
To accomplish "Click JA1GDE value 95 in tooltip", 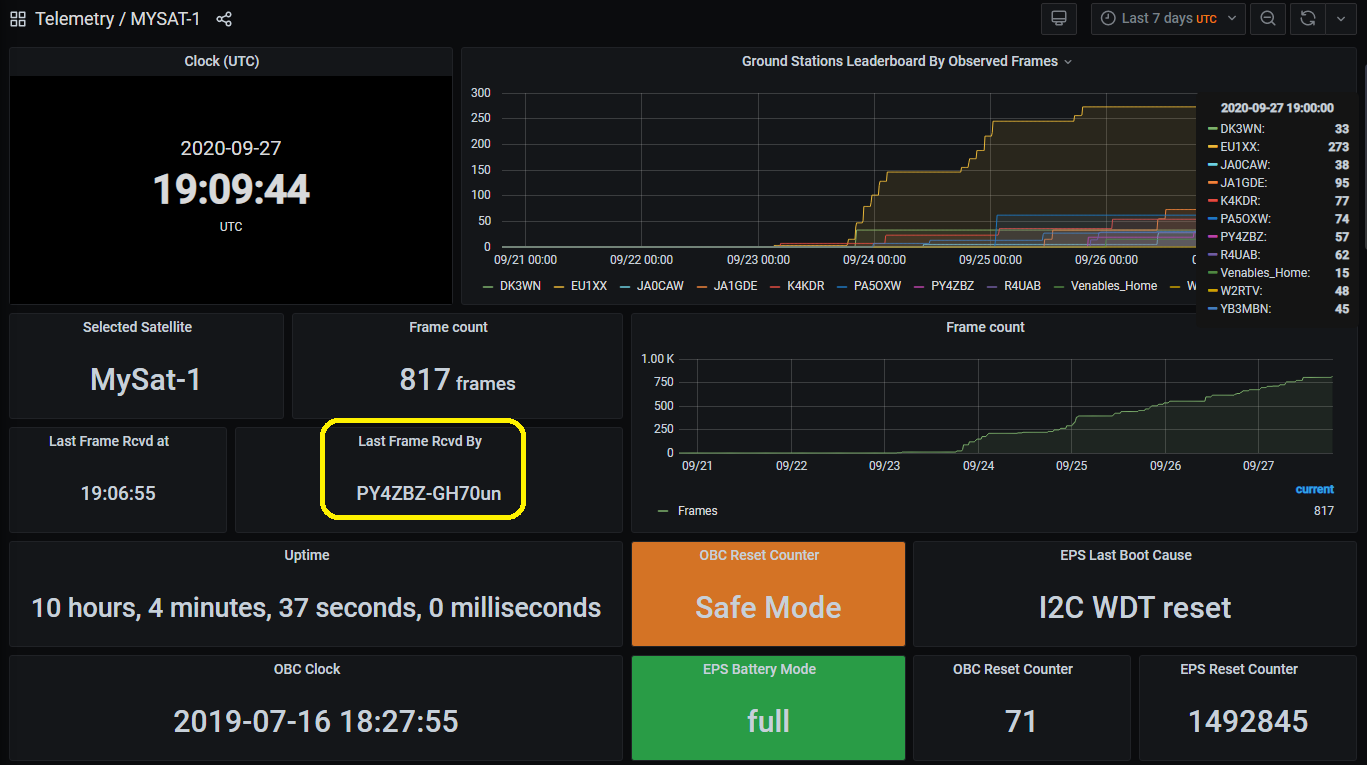I will pos(1341,183).
